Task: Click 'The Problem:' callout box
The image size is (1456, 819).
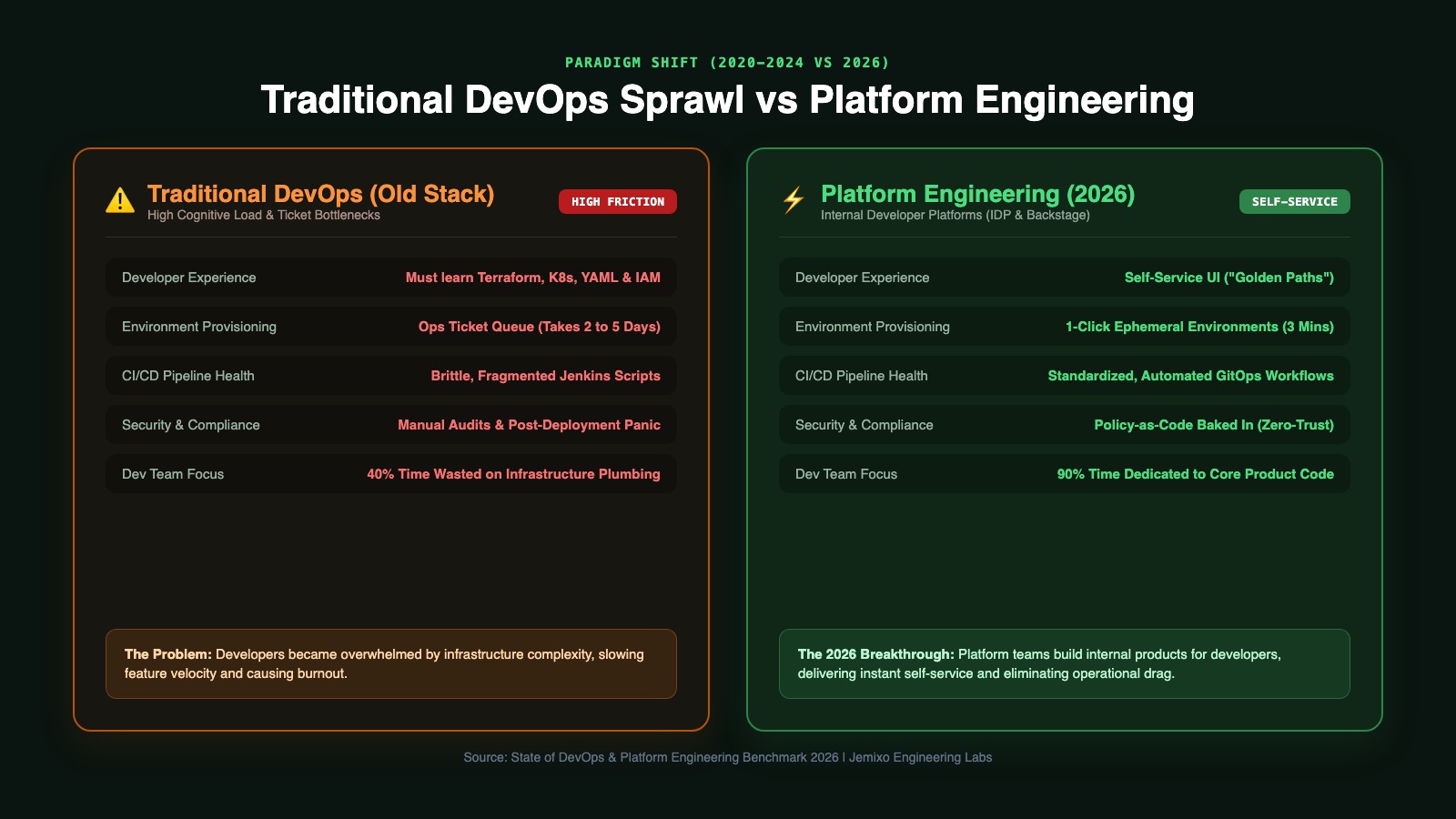Action: point(391,664)
